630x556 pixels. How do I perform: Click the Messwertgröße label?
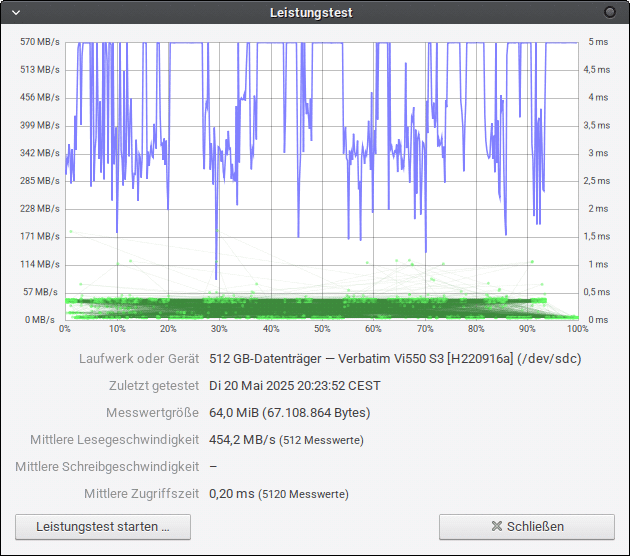click(152, 413)
